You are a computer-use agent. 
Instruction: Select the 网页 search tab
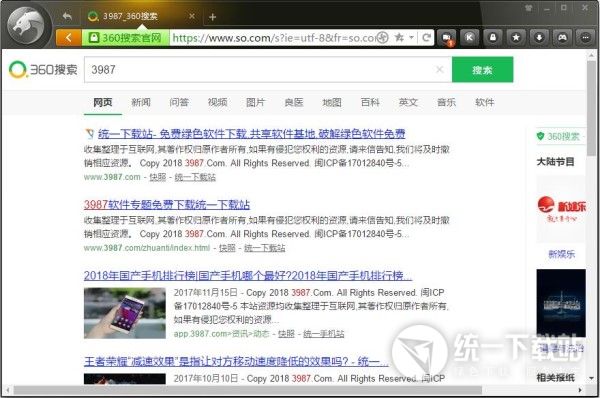[x=103, y=102]
